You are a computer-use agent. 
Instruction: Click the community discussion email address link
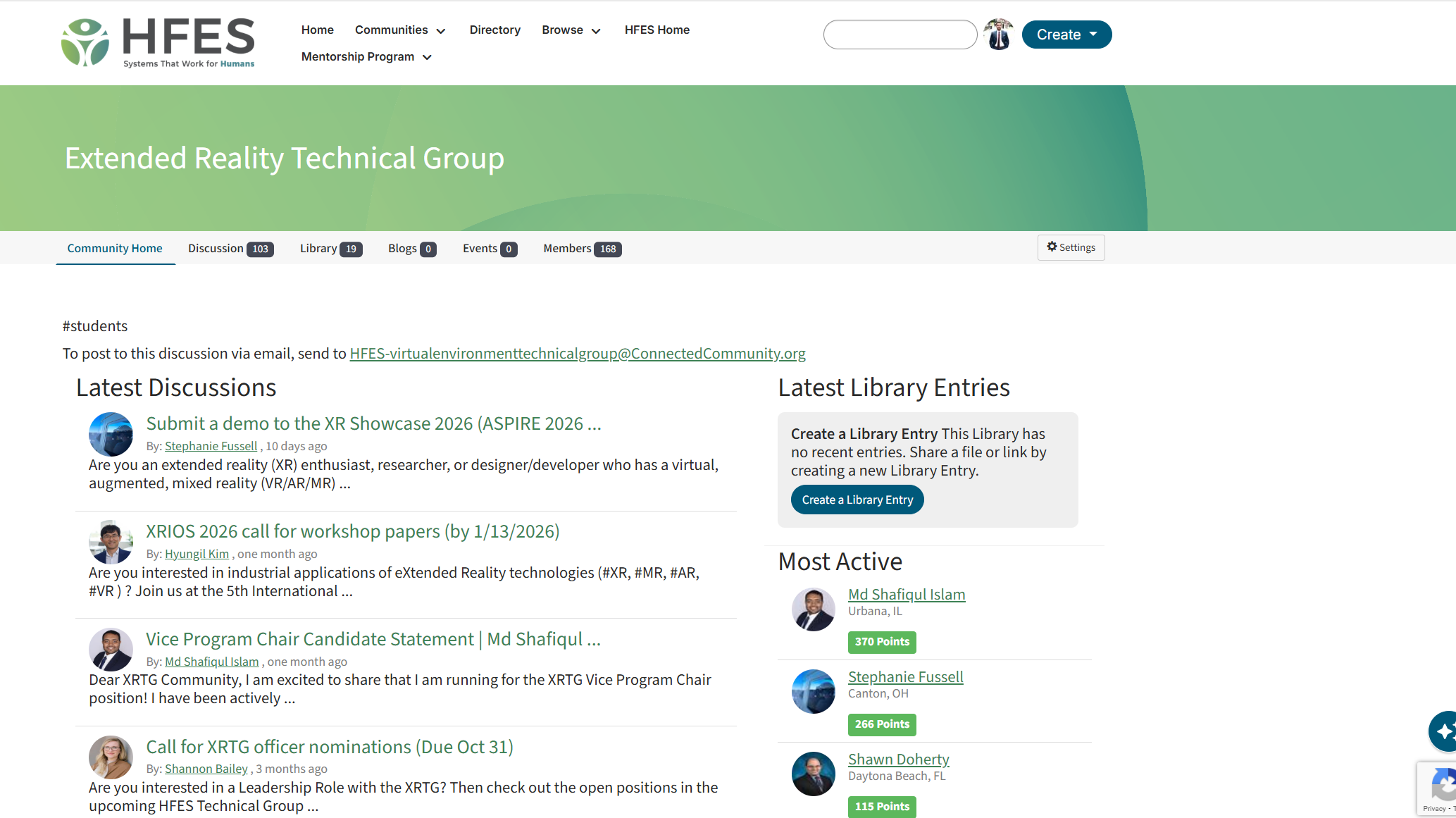point(577,354)
